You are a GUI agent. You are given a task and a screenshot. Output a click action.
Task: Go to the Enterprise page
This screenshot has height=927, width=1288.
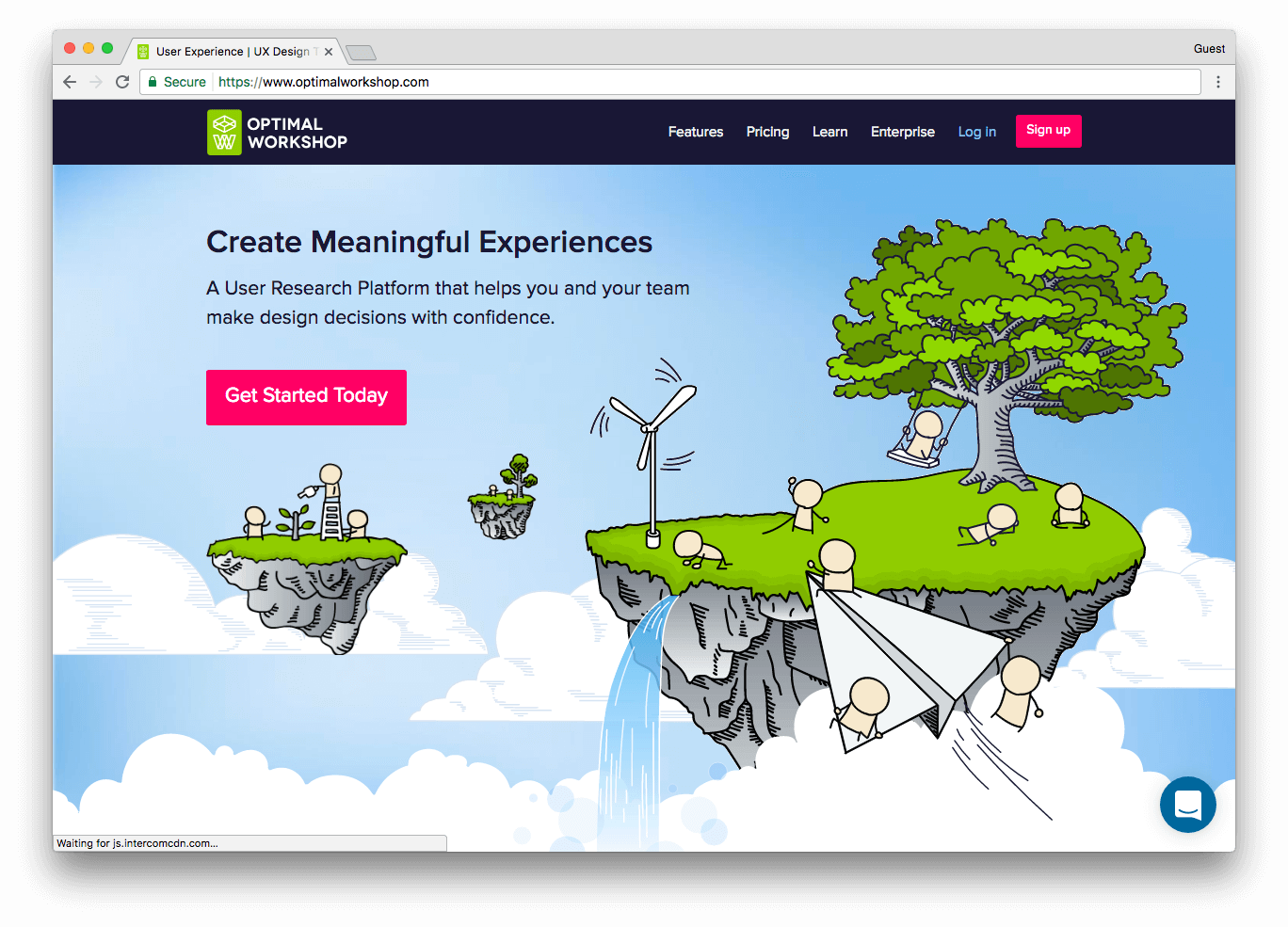point(902,132)
